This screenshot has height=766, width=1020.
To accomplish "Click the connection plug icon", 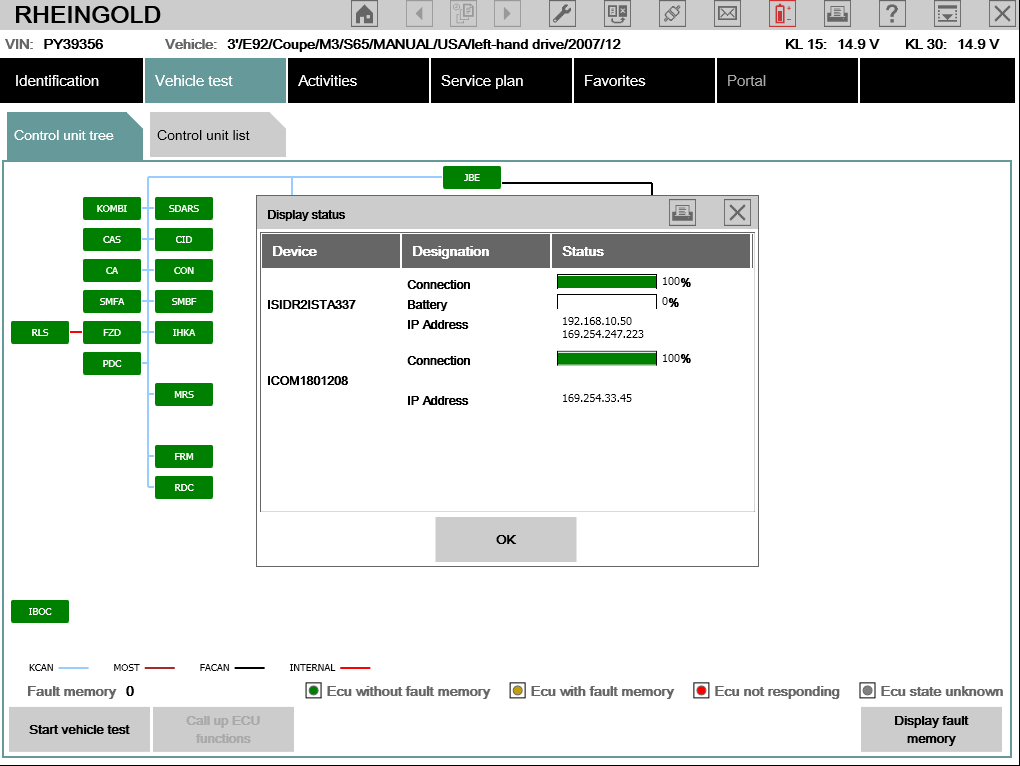I will pos(672,14).
